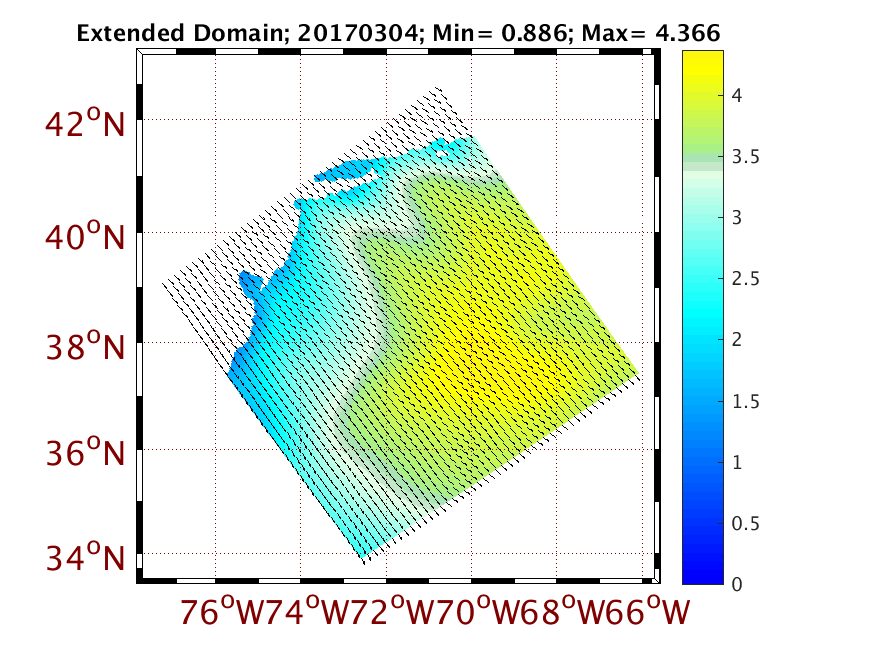Click the colorbar tick label 2

pyautogui.click(x=737, y=339)
